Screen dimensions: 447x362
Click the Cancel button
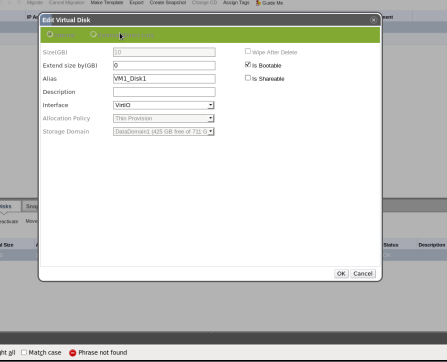(363, 274)
